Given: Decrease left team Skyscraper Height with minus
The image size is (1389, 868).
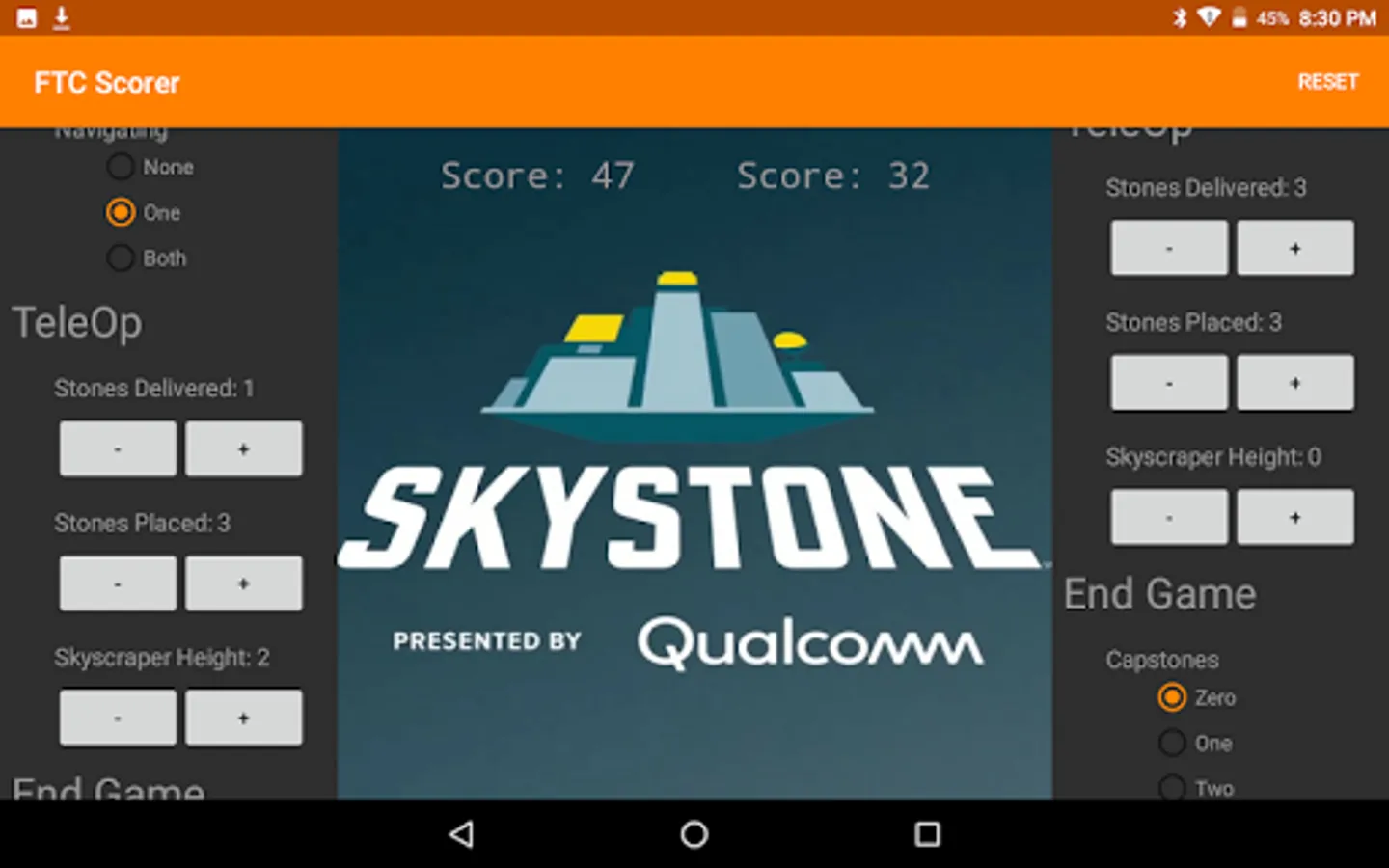Looking at the screenshot, I should (x=118, y=718).
